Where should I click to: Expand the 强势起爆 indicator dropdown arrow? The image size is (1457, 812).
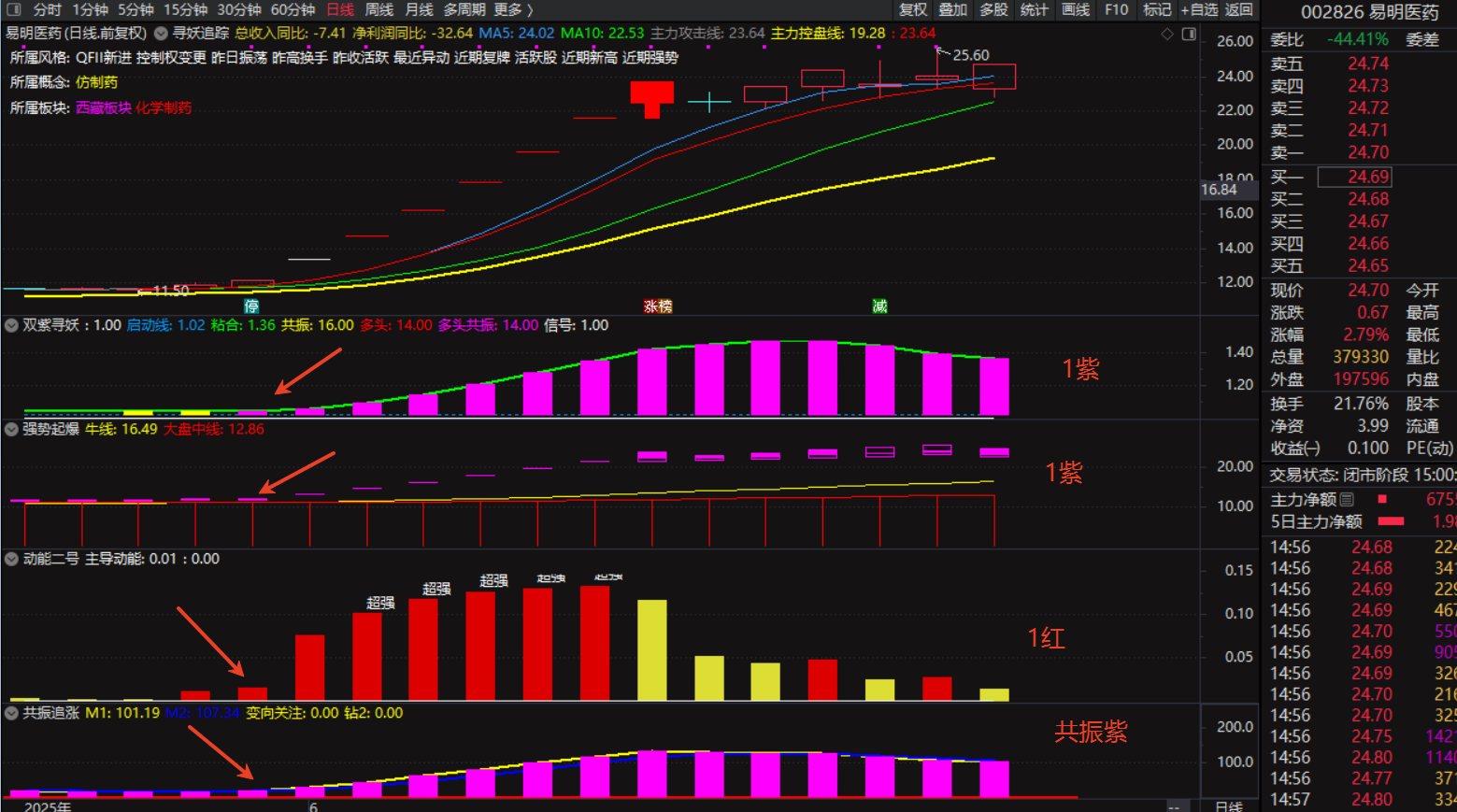(x=11, y=429)
